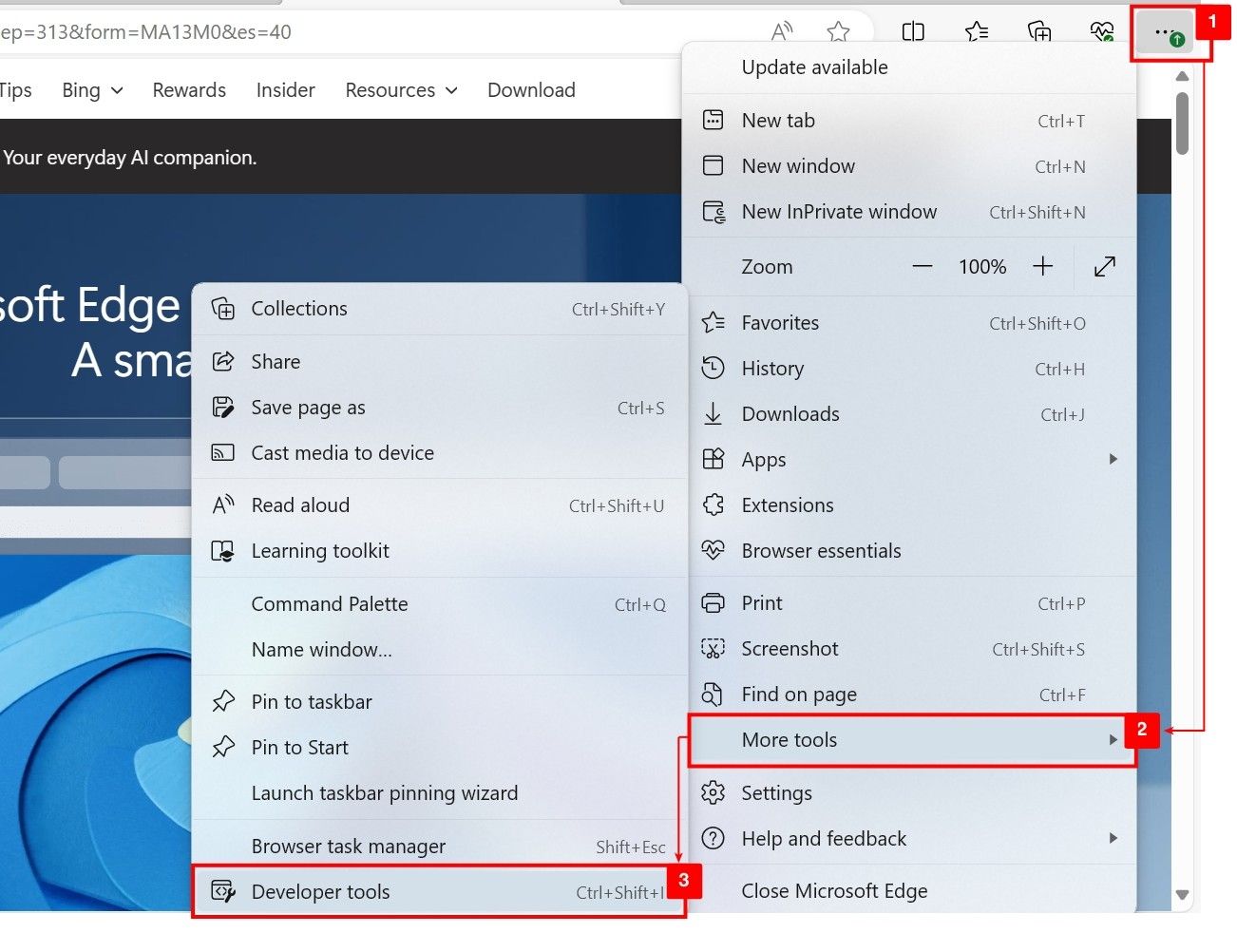This screenshot has height=952, width=1237.
Task: Select Close Microsoft Edge
Action: coord(909,891)
